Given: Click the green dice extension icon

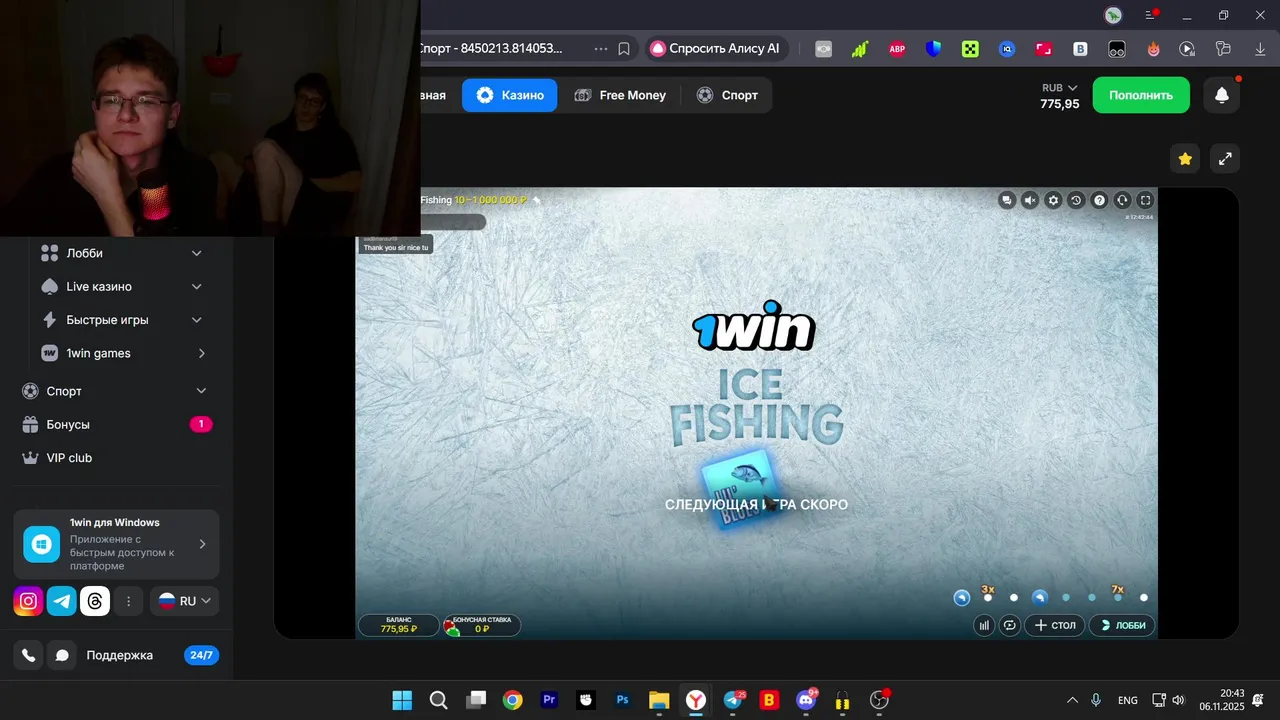Looking at the screenshot, I should pos(970,49).
